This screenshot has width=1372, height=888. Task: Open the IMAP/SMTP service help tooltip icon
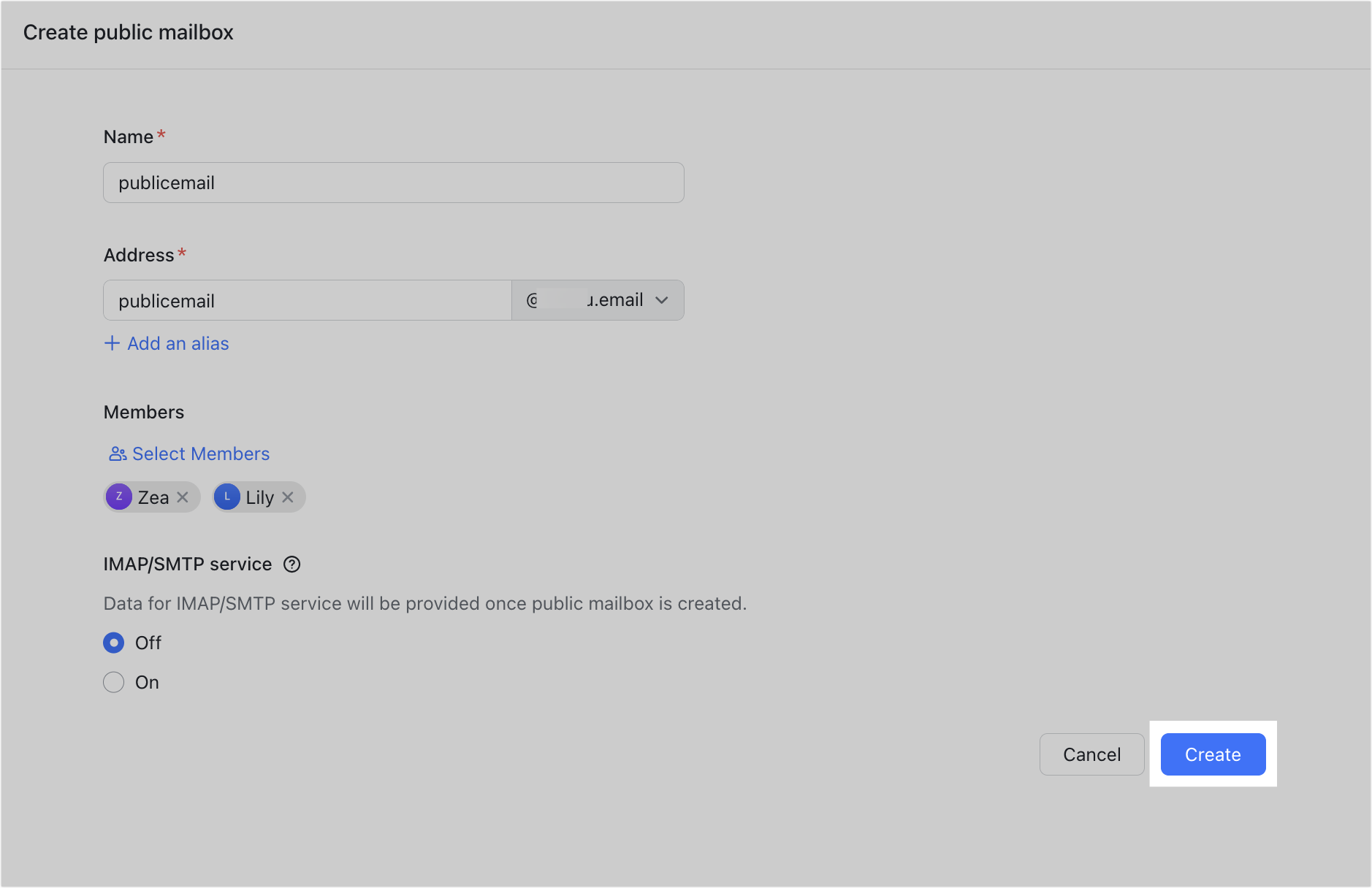point(292,564)
